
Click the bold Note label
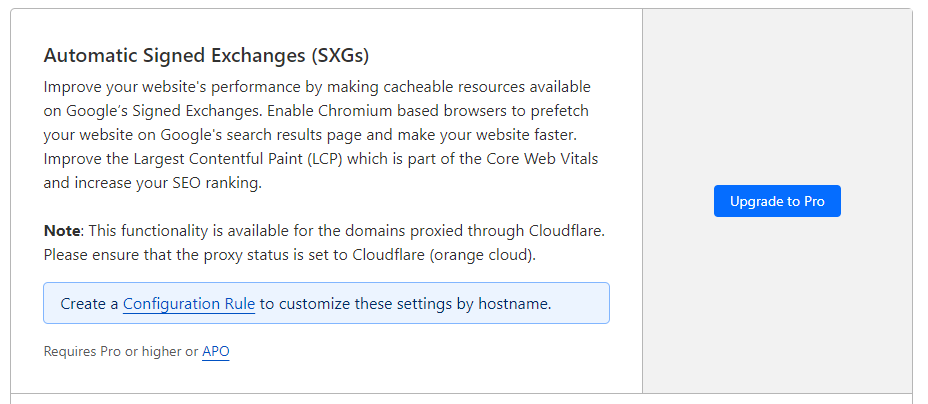pos(61,230)
